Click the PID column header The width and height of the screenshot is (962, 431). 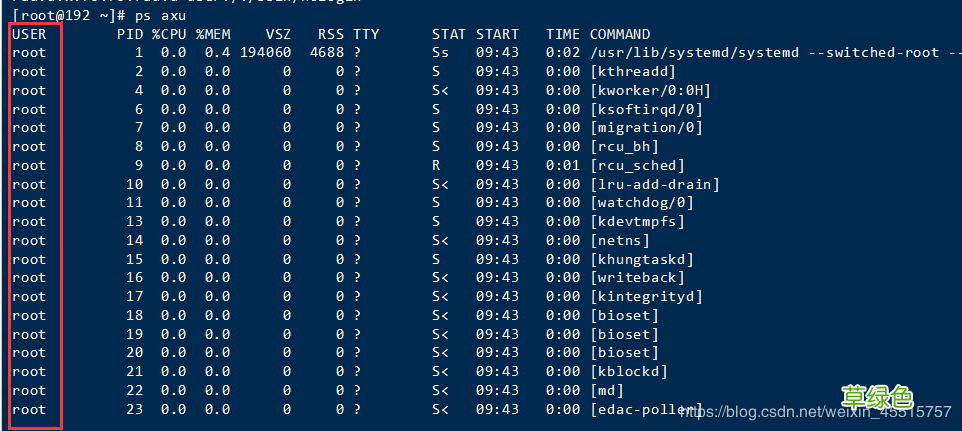[x=130, y=34]
